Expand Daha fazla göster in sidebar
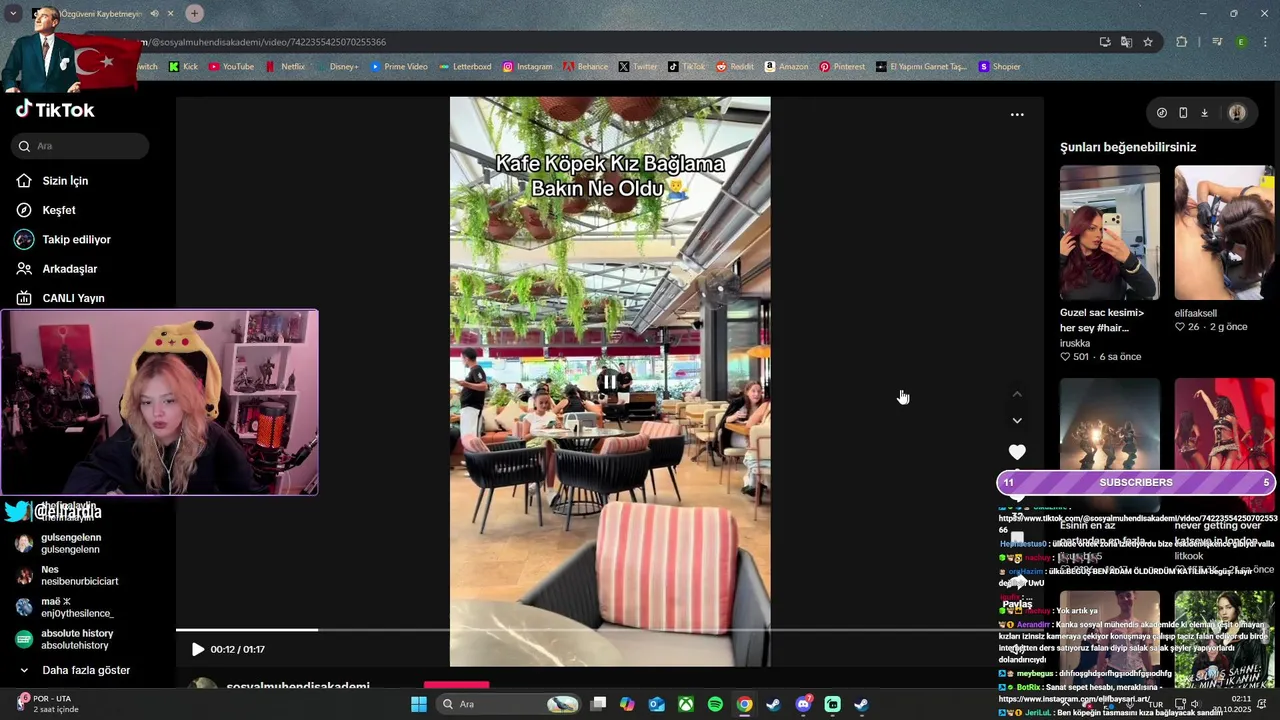 pos(74,670)
